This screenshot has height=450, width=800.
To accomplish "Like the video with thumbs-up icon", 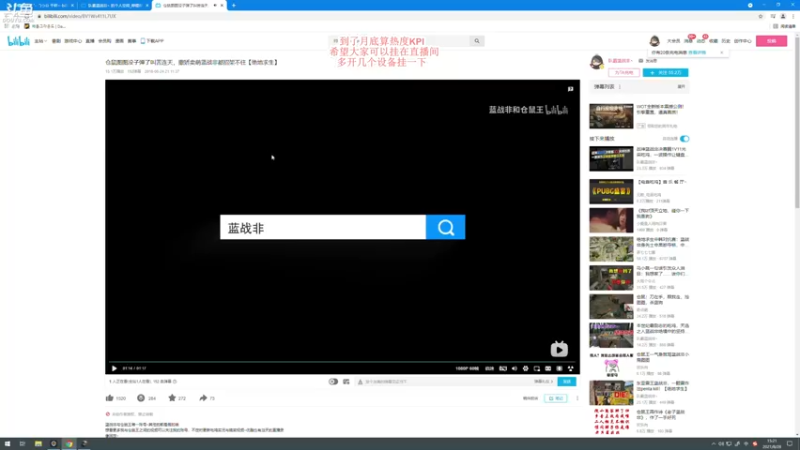I will tap(110, 398).
